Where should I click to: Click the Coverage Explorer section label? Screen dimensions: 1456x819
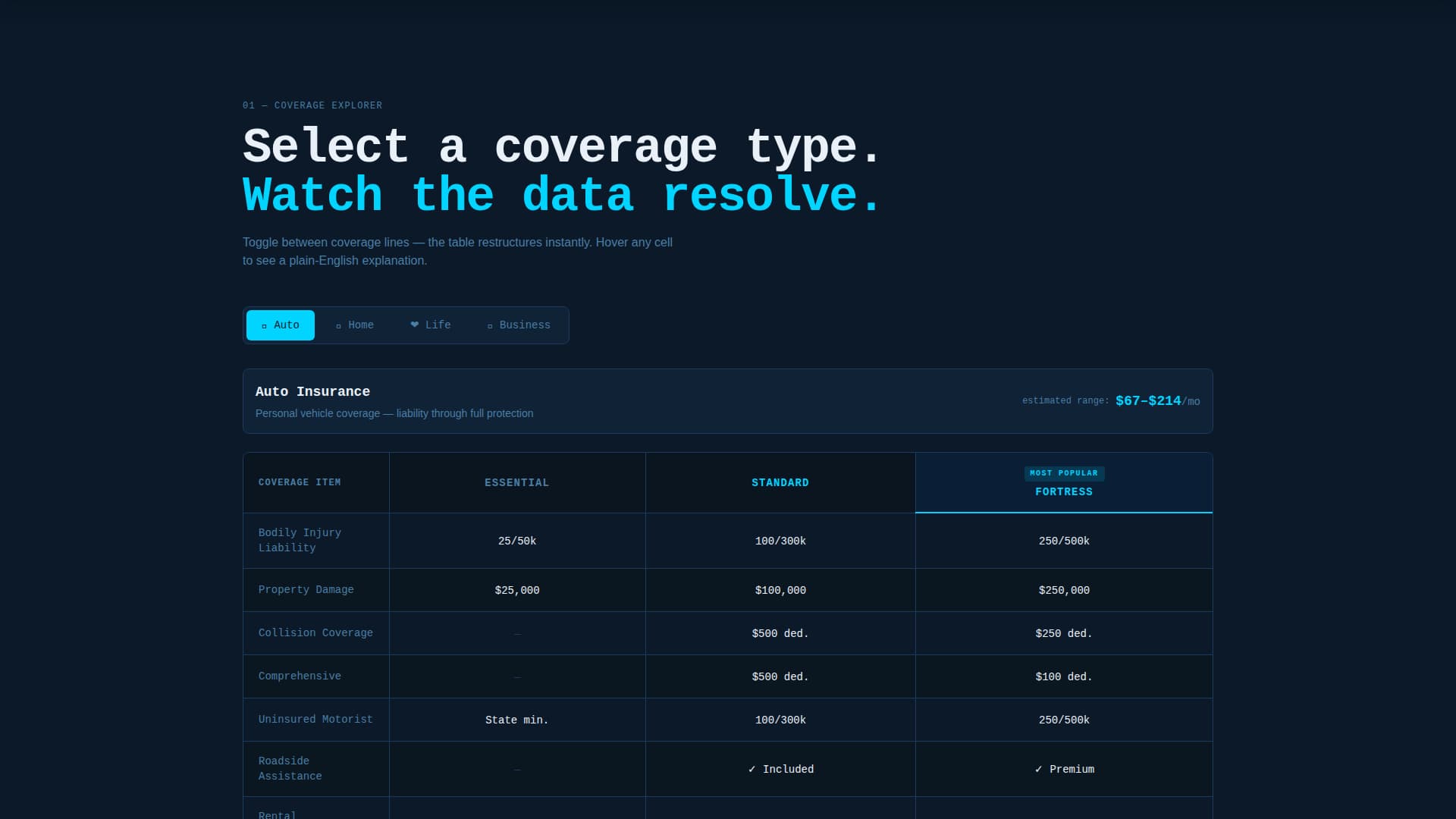312,105
